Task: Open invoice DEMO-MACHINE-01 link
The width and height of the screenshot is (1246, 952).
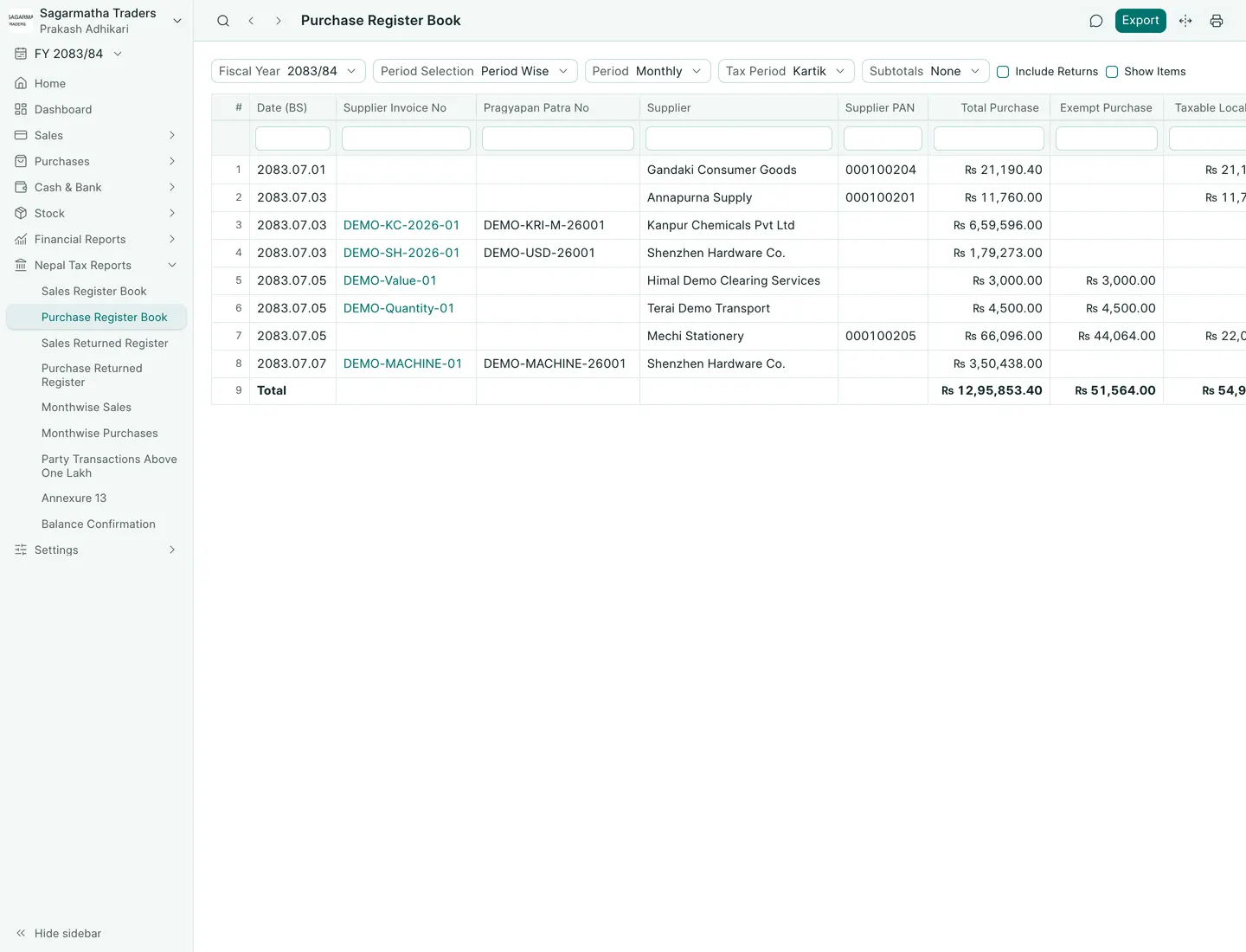Action: (x=402, y=363)
